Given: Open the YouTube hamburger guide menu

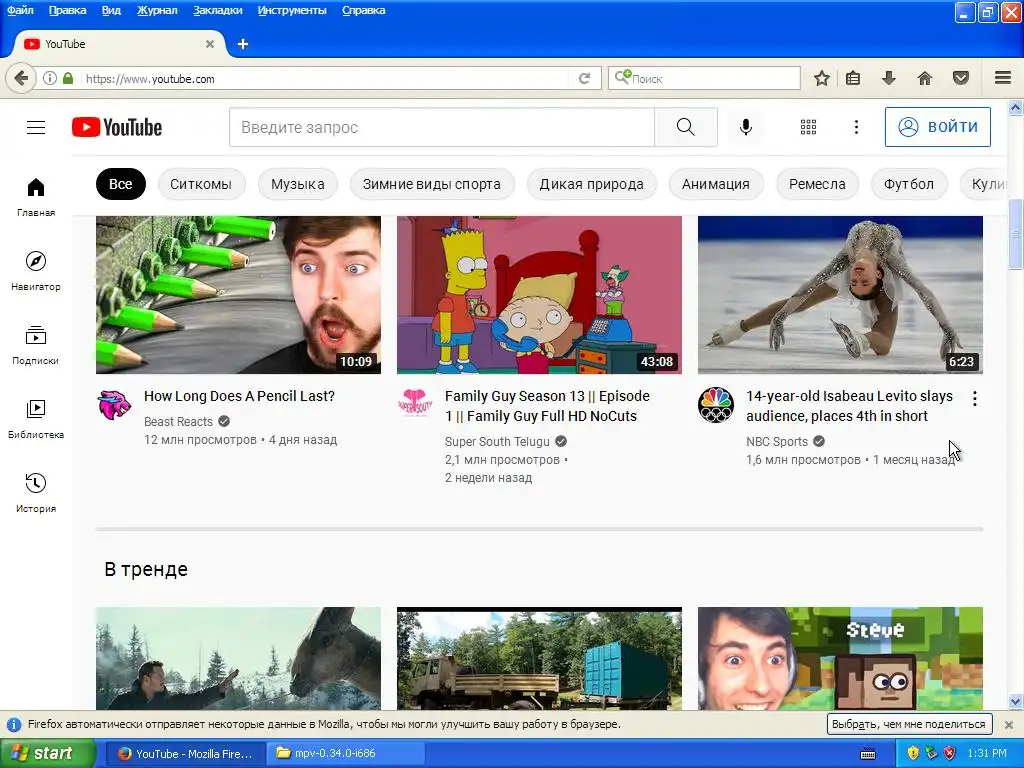Looking at the screenshot, I should click(36, 127).
